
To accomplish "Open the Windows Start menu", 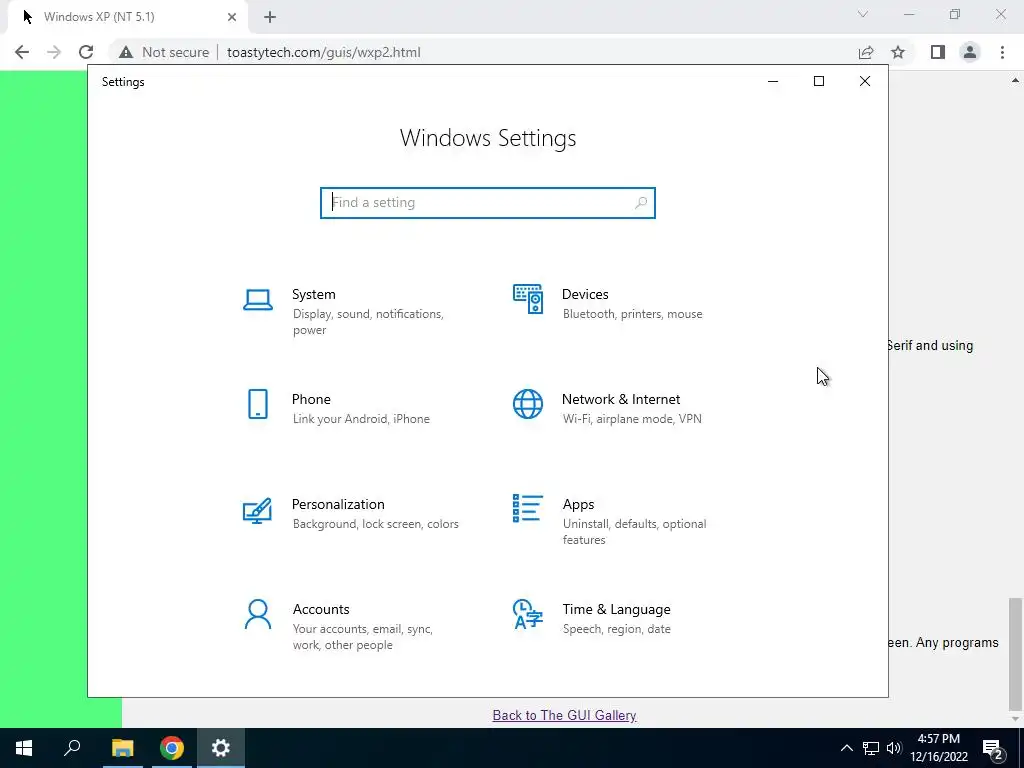I will 24,748.
